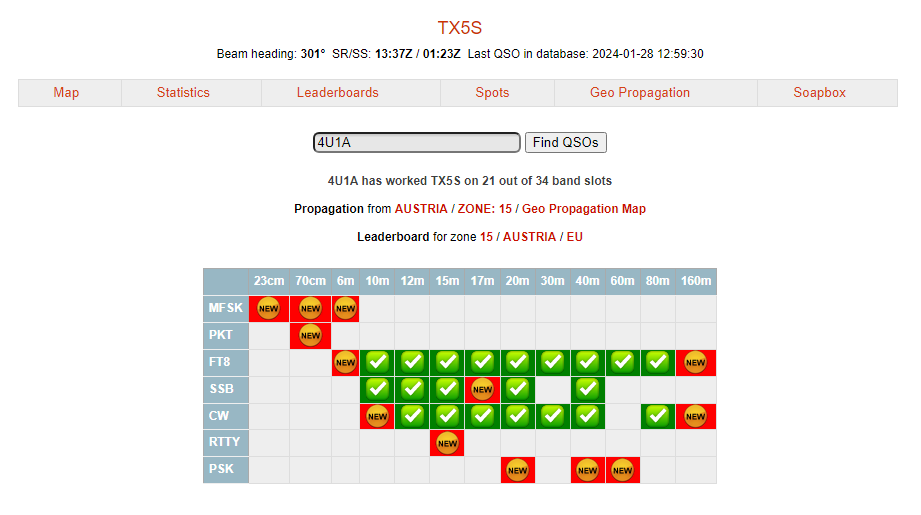Click the NEW badge for RTTY 15m
This screenshot has height=515, width=921.
pos(447,443)
